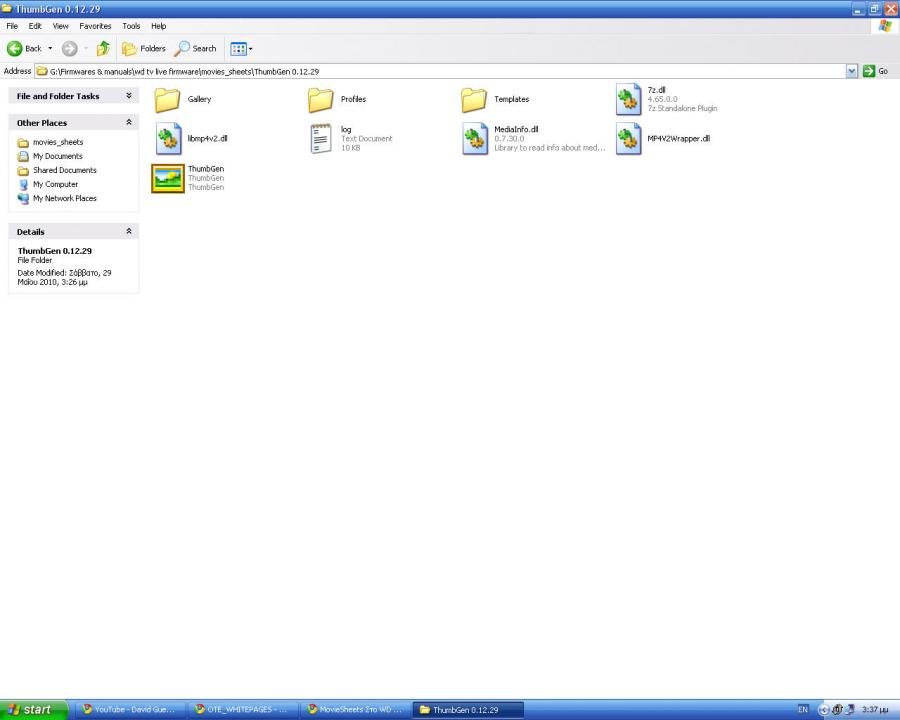Click the Views toolbar button
The image size is (900, 720).
point(241,49)
